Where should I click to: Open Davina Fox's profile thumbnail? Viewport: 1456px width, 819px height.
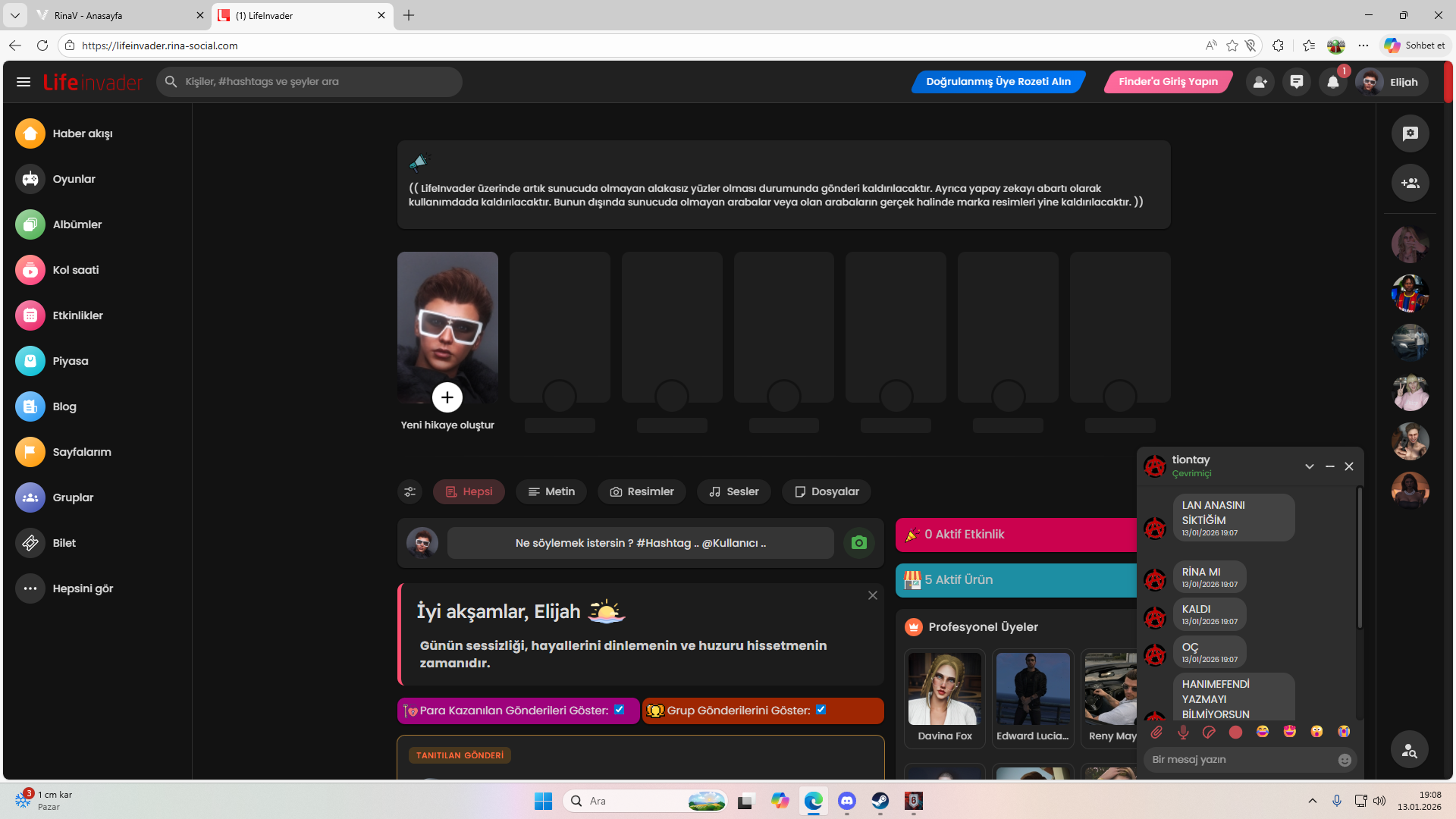click(x=945, y=689)
